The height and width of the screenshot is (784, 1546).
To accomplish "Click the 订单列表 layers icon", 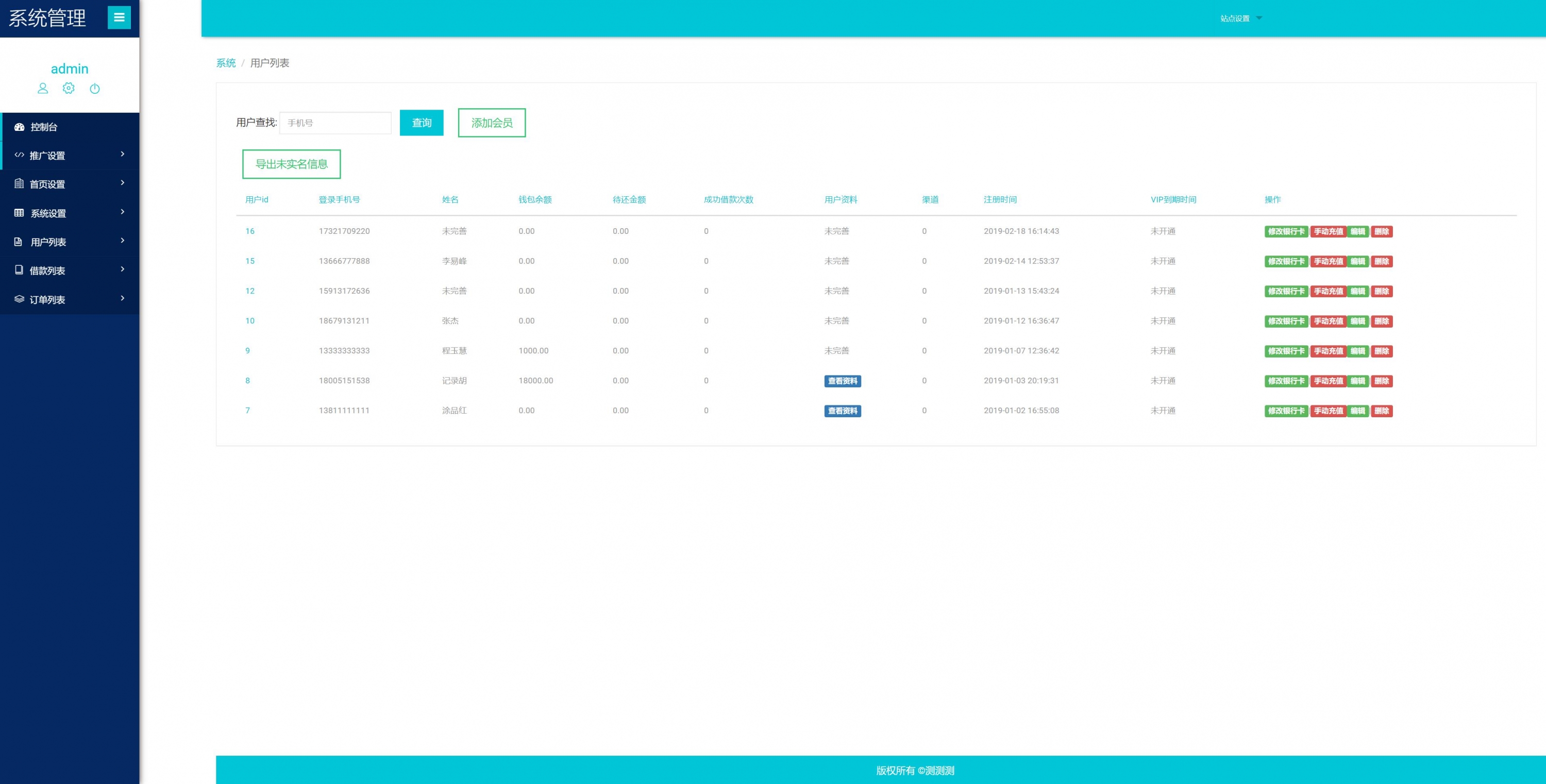I will [x=19, y=299].
